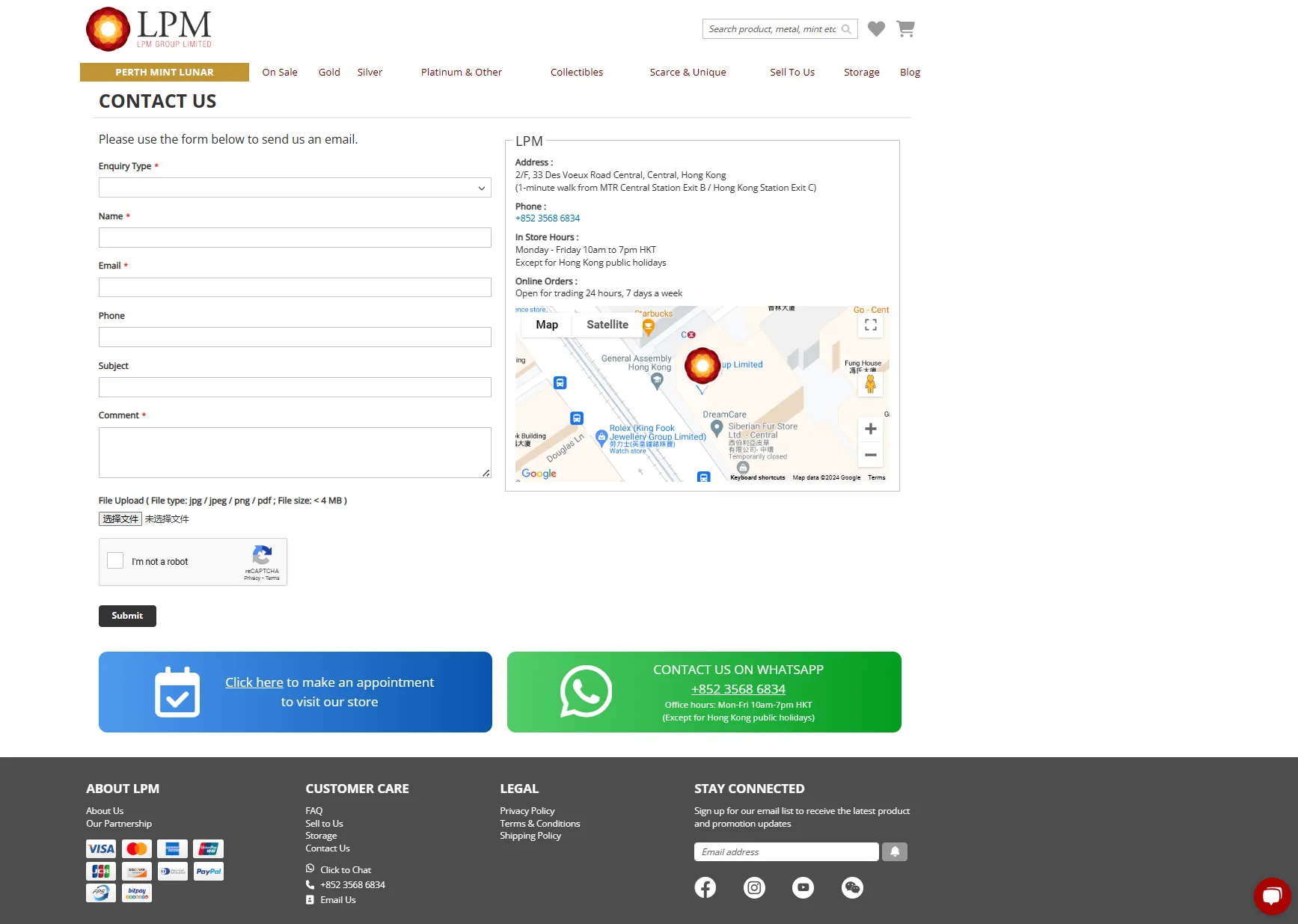
Task: Open the Privacy Policy link
Action: pos(527,811)
